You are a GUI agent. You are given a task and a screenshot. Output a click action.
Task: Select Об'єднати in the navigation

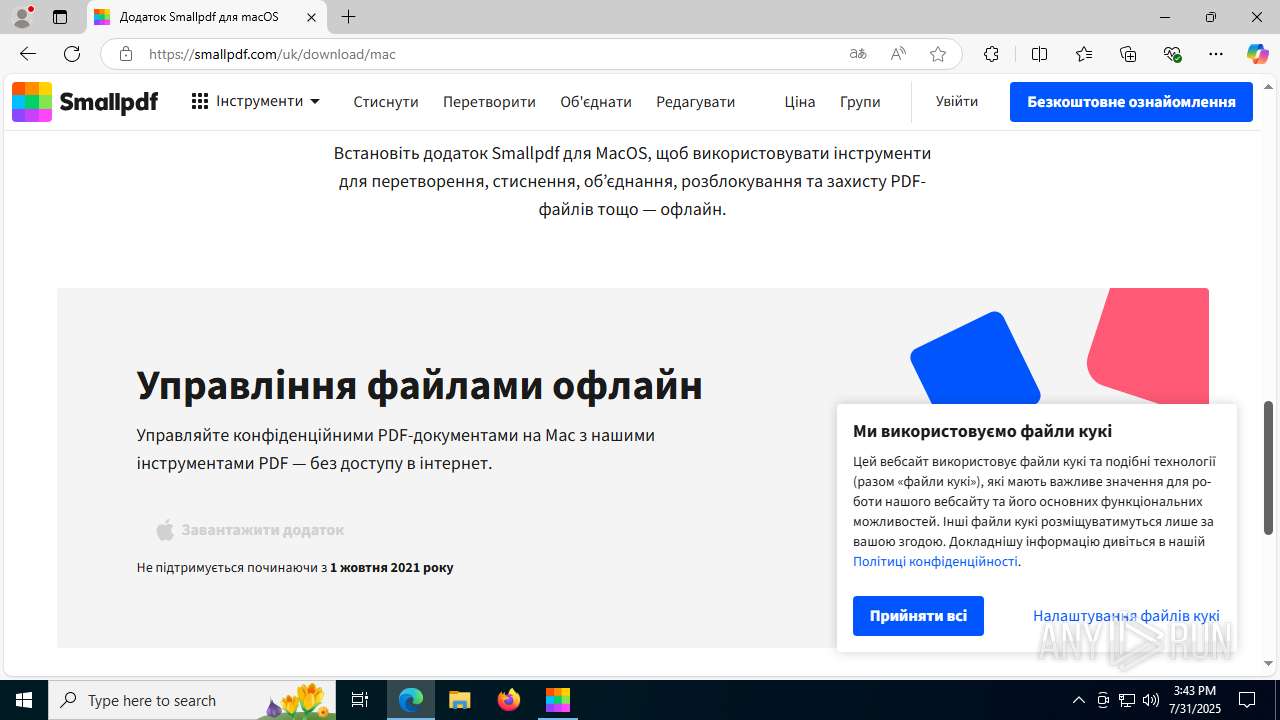(596, 102)
